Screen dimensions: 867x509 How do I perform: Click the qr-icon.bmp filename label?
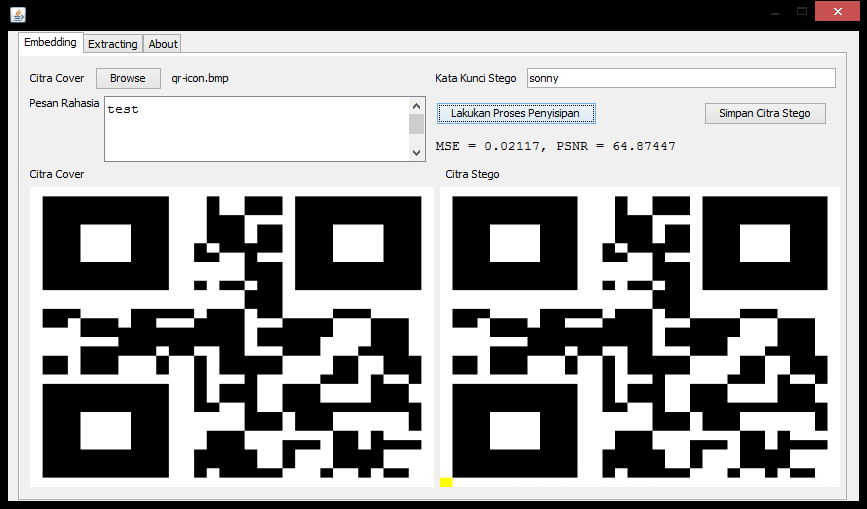200,78
